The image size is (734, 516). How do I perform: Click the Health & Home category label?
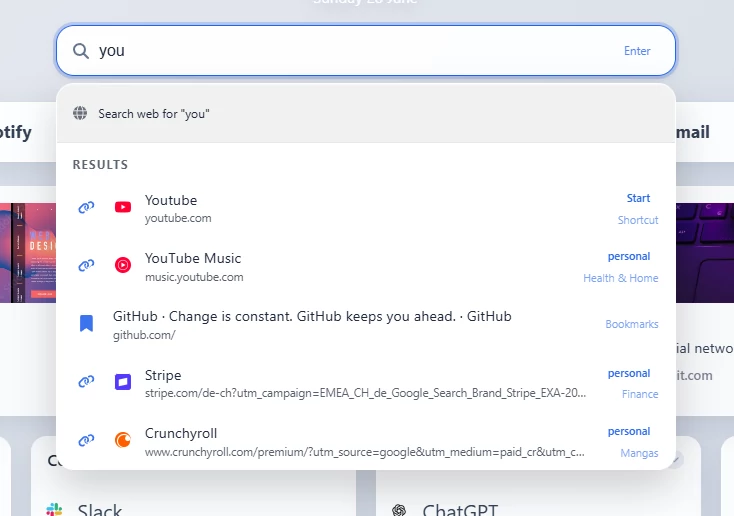coord(621,278)
